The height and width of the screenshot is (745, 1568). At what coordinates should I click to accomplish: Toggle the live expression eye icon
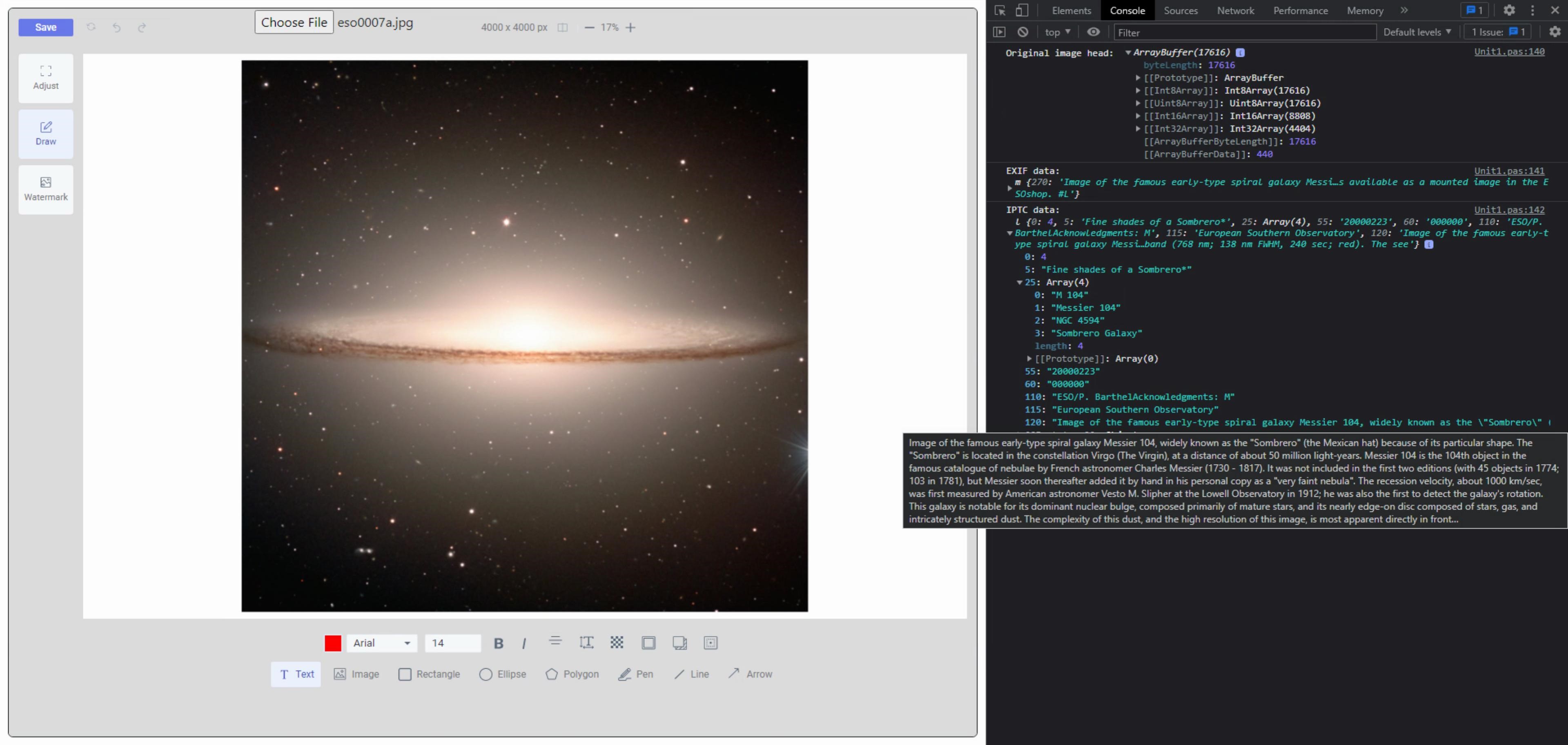1093,32
